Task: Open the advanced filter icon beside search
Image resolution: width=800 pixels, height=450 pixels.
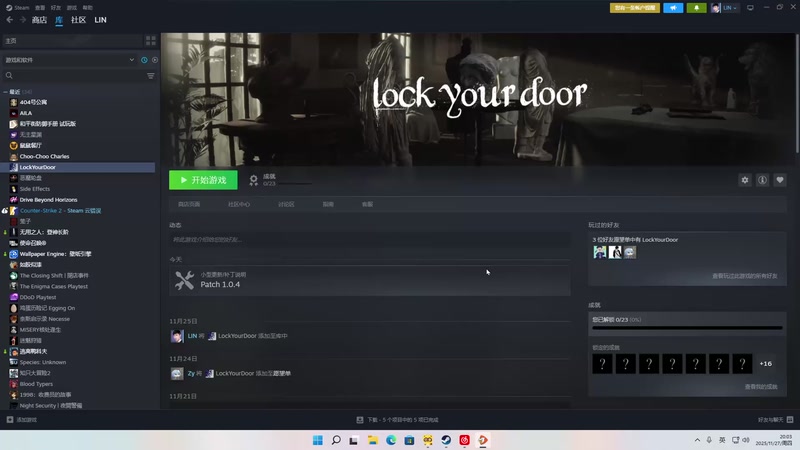Action: click(x=151, y=76)
